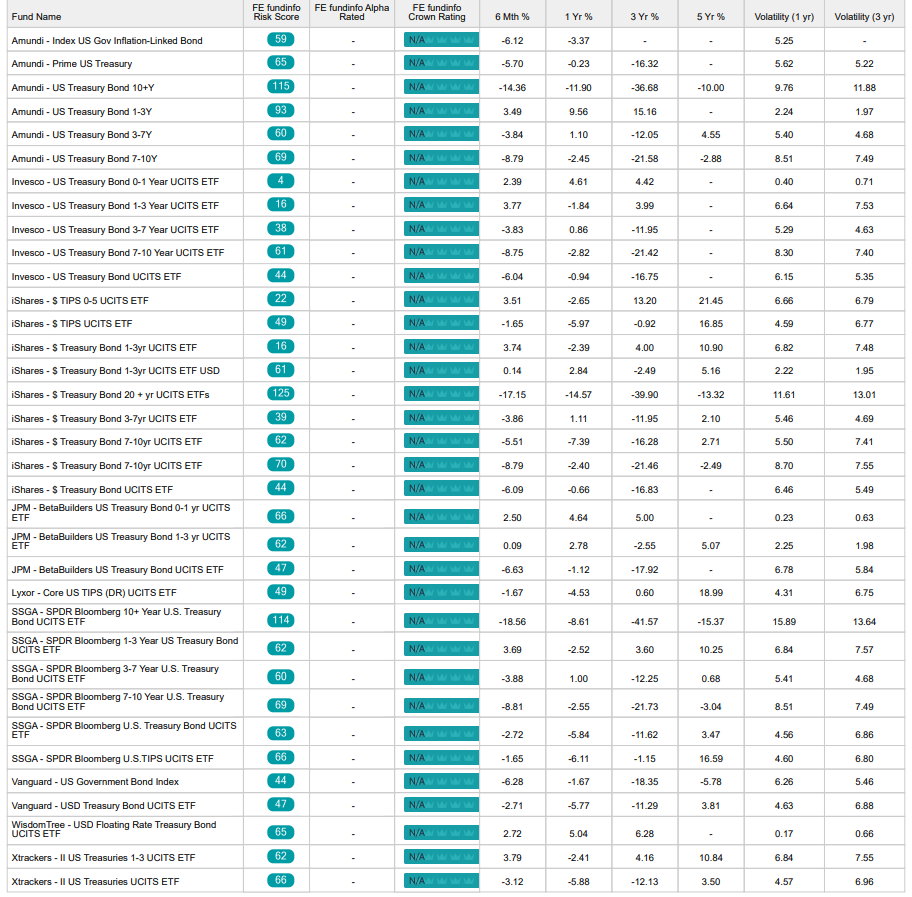Sort by the 1 Yr % column

coord(579,17)
